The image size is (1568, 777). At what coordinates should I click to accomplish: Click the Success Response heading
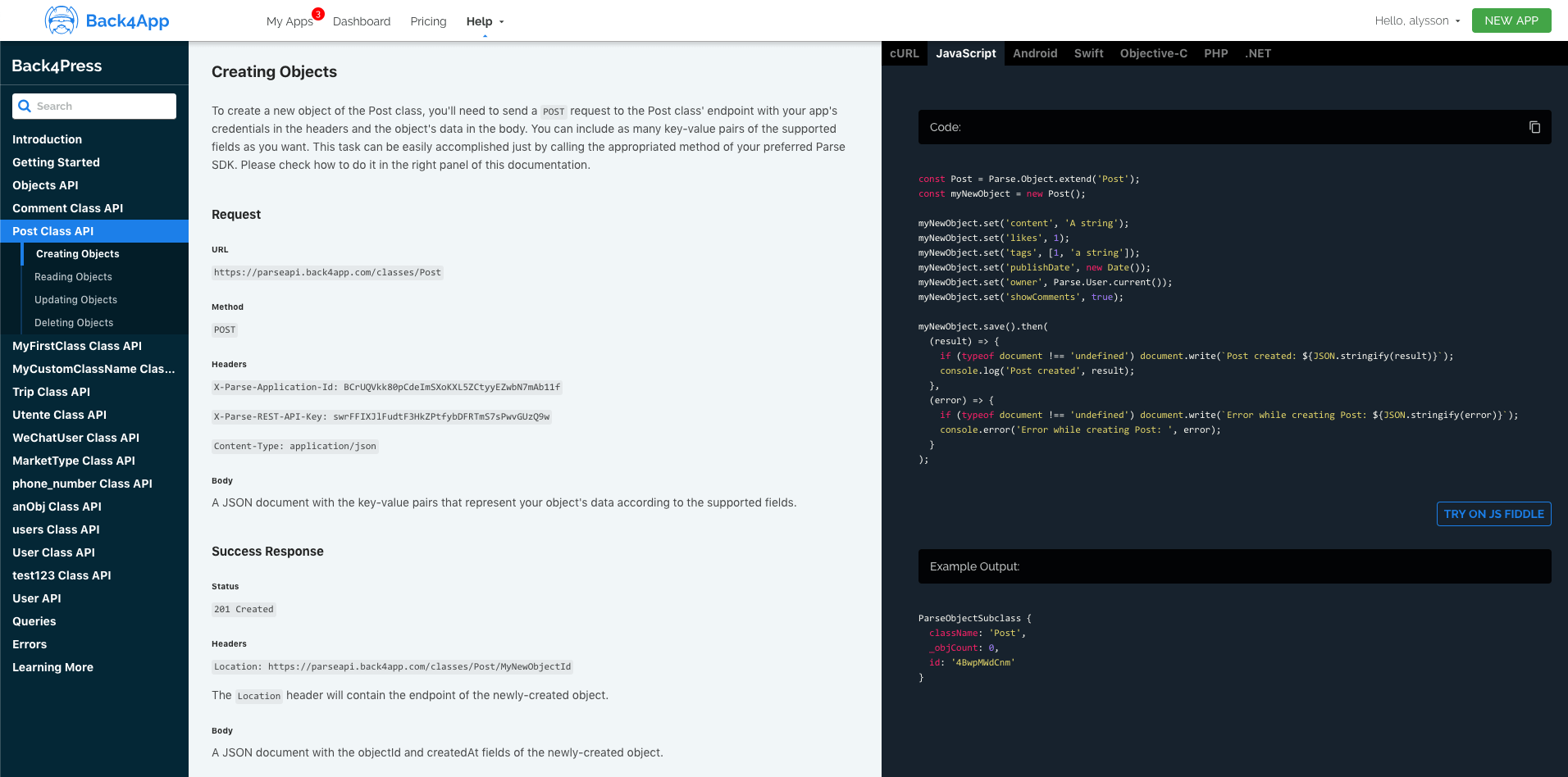pos(267,552)
